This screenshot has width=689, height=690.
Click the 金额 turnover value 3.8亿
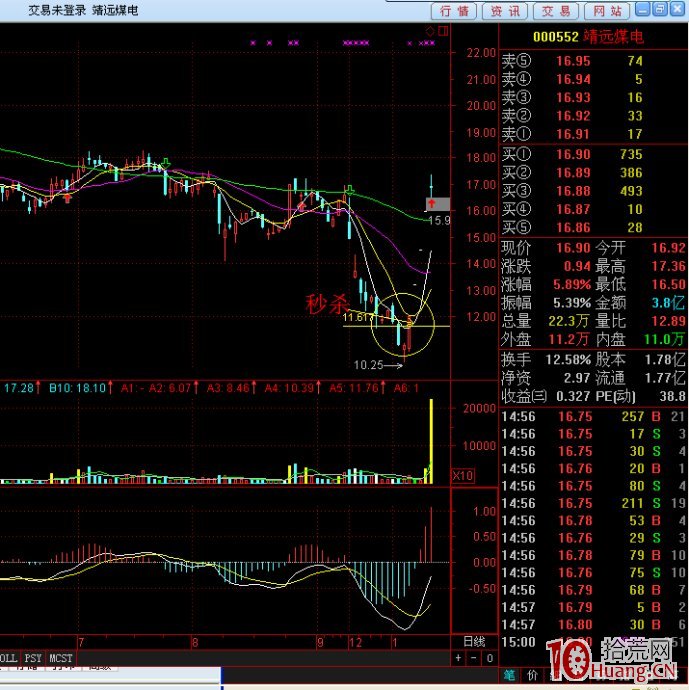pyautogui.click(x=668, y=303)
